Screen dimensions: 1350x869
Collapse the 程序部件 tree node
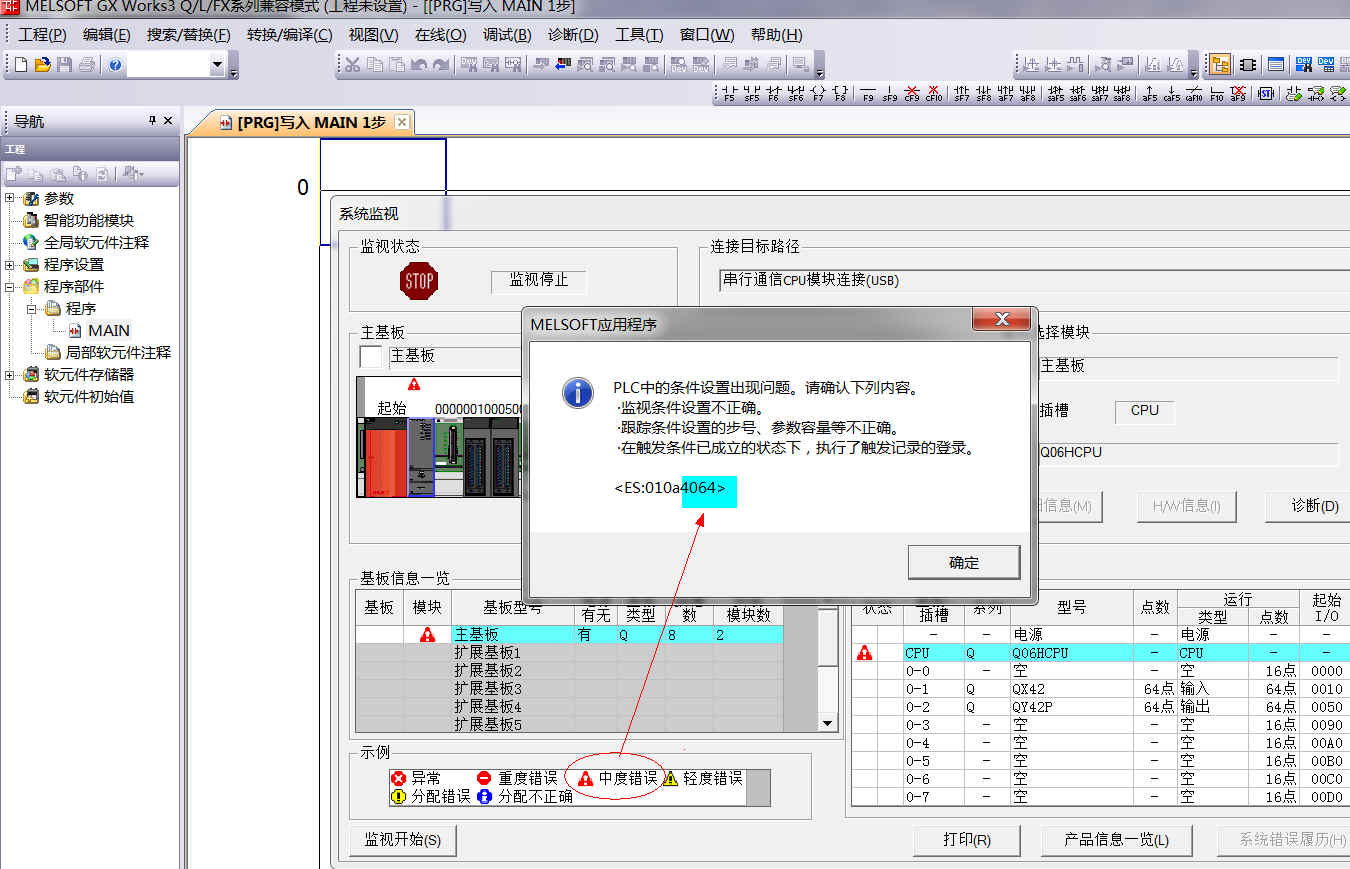click(x=10, y=287)
